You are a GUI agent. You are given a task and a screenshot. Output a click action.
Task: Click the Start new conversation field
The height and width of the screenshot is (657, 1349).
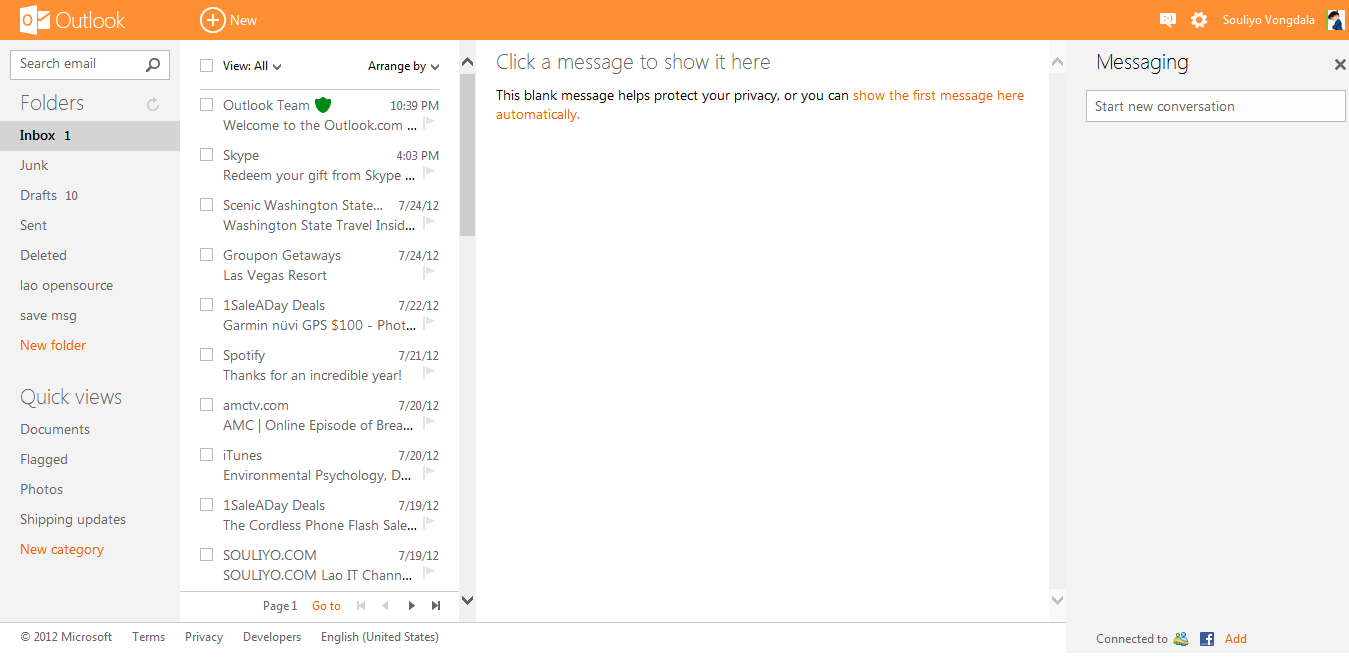point(1215,106)
